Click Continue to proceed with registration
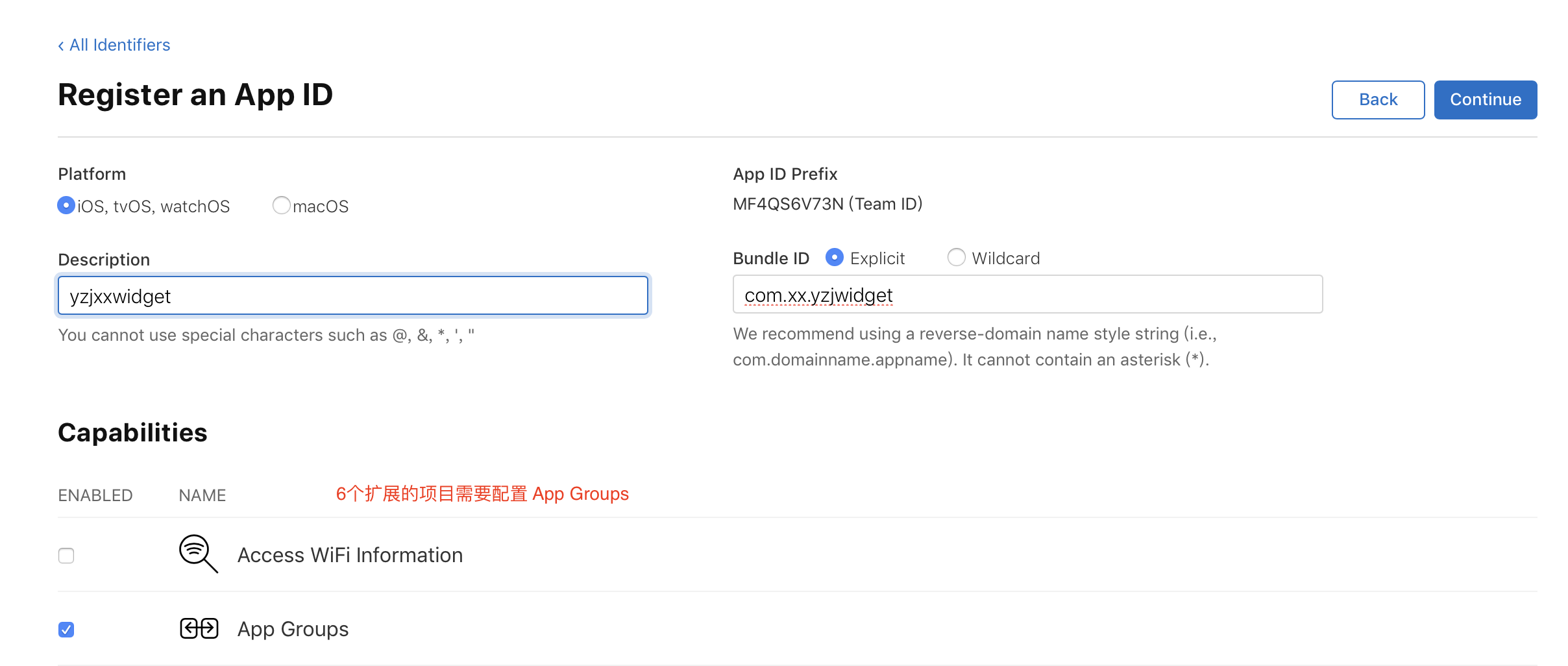The image size is (1568, 666). [x=1485, y=100]
